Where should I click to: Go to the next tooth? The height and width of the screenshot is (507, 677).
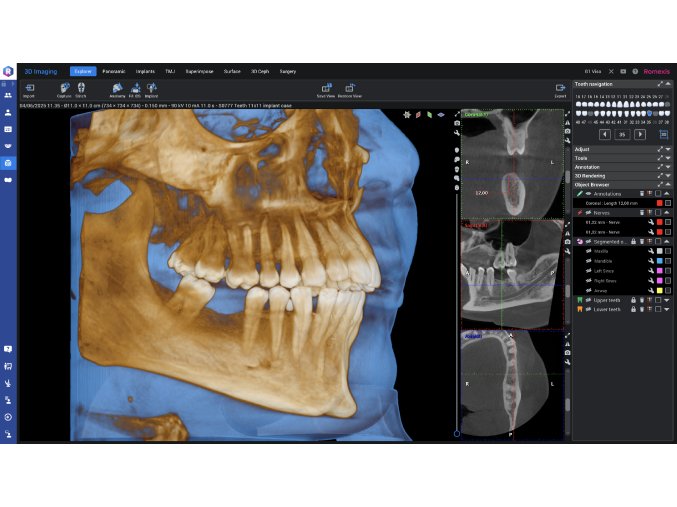point(640,135)
